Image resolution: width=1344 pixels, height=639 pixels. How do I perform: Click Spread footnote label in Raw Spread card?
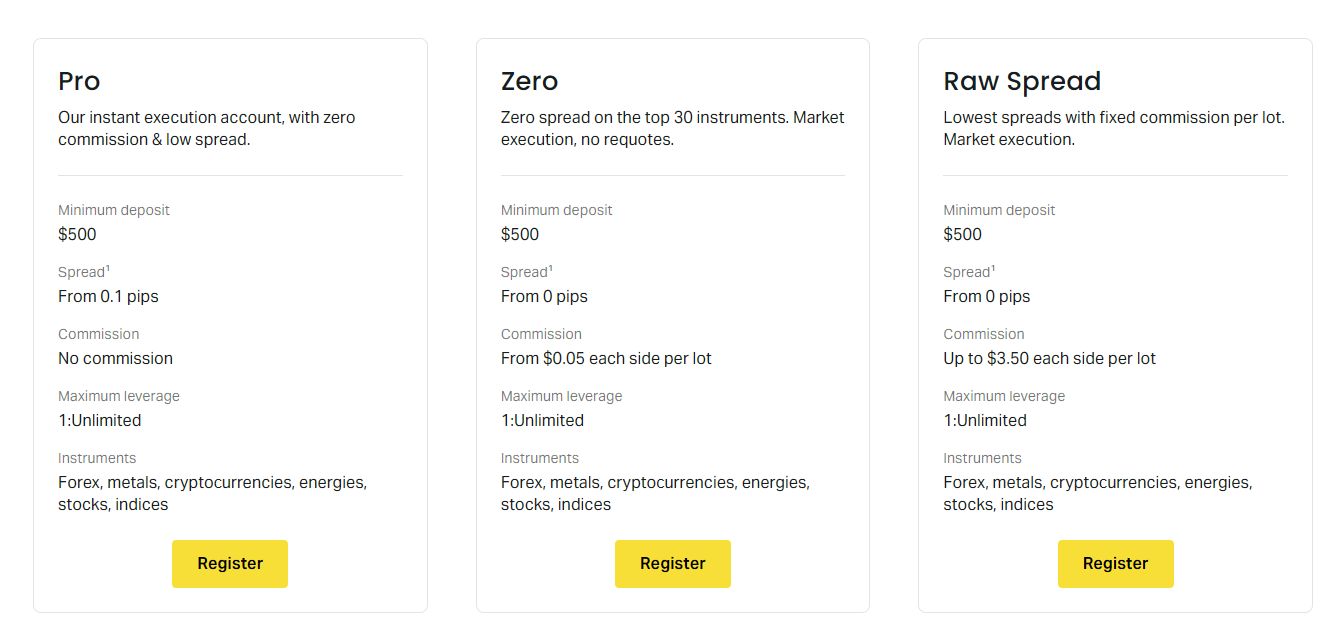[968, 272]
